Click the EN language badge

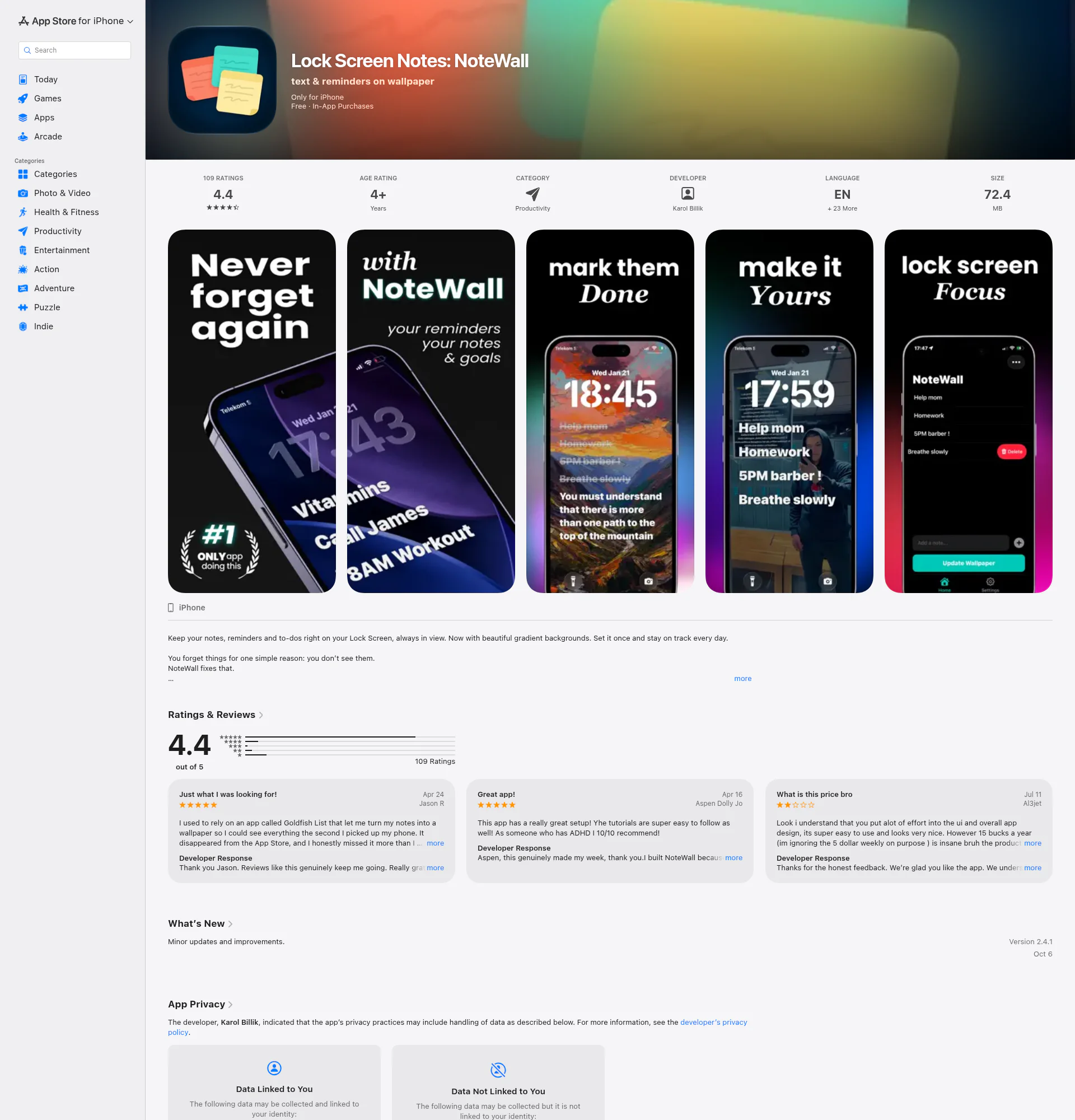pyautogui.click(x=842, y=194)
